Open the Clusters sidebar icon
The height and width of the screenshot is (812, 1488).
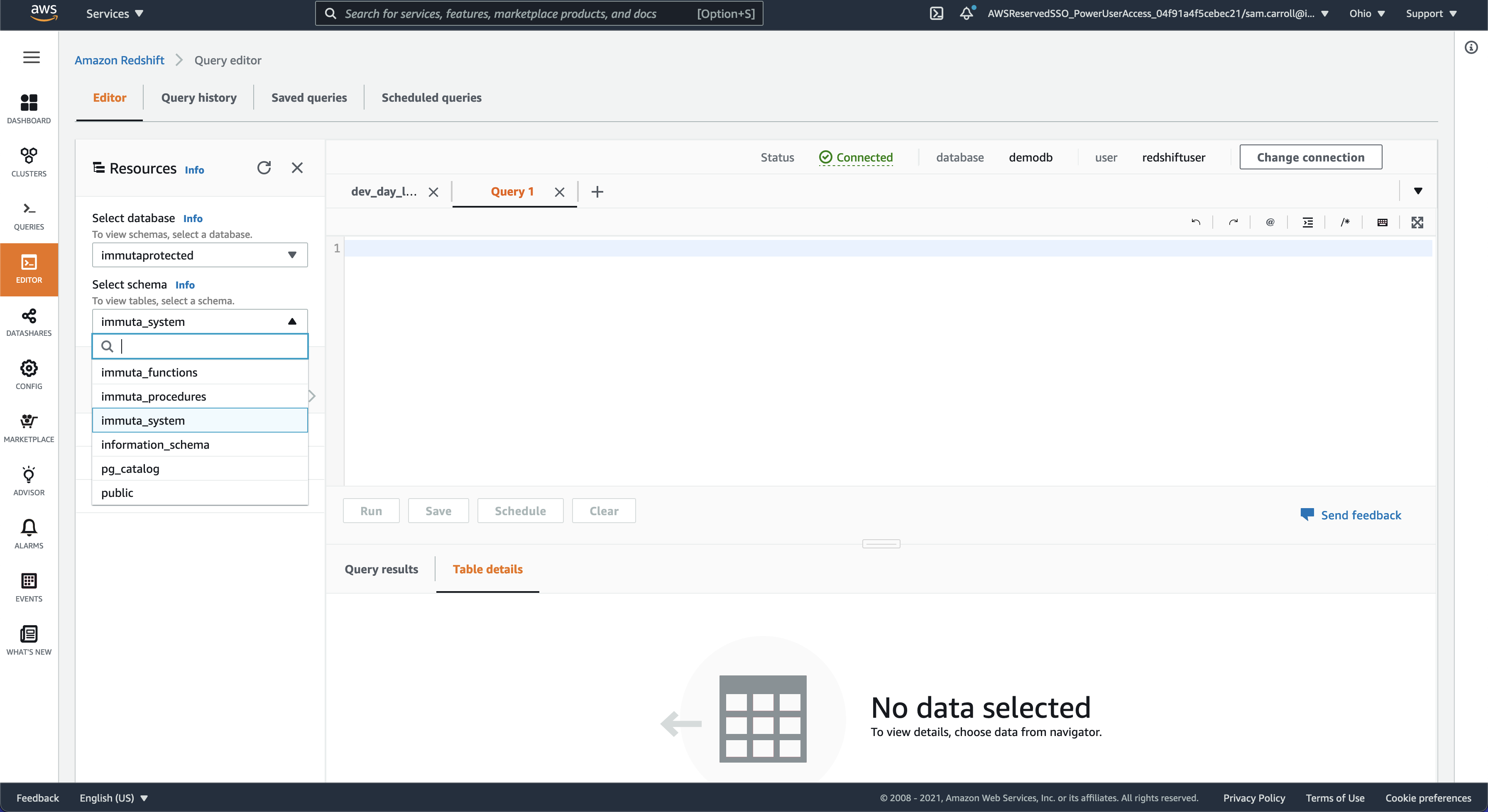click(29, 162)
